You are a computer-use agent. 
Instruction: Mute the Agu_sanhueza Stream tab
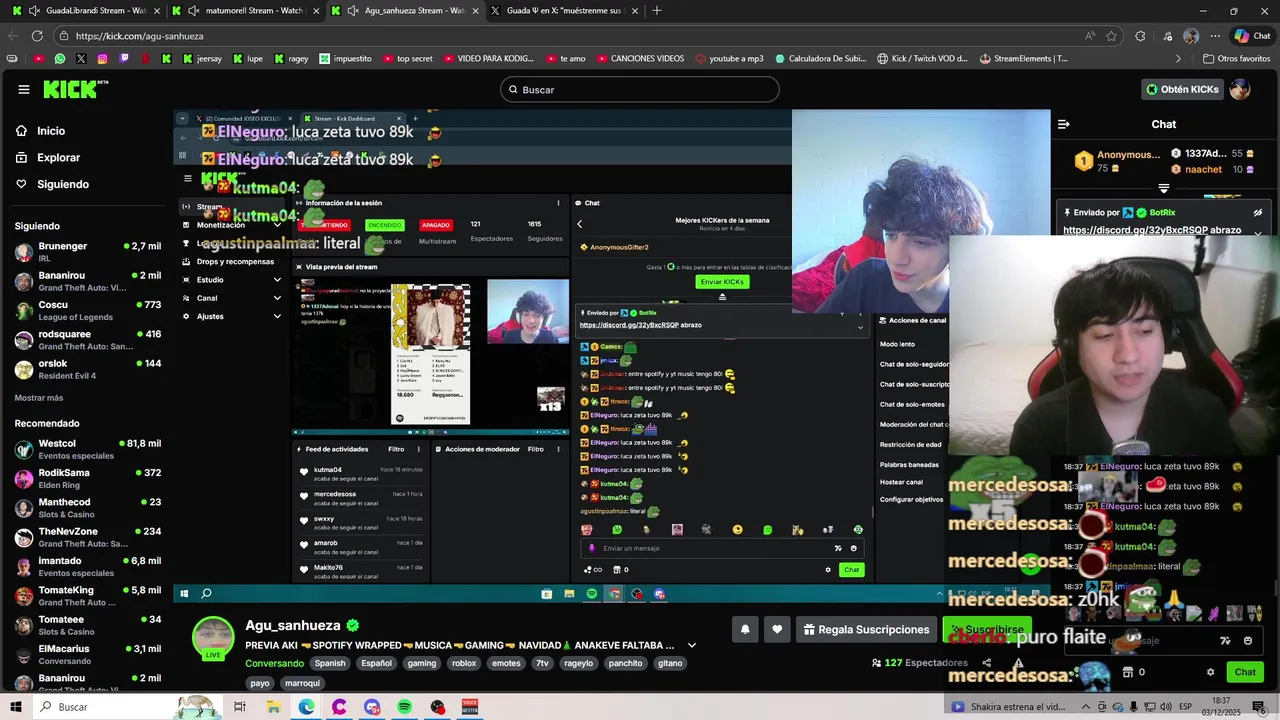pos(353,11)
